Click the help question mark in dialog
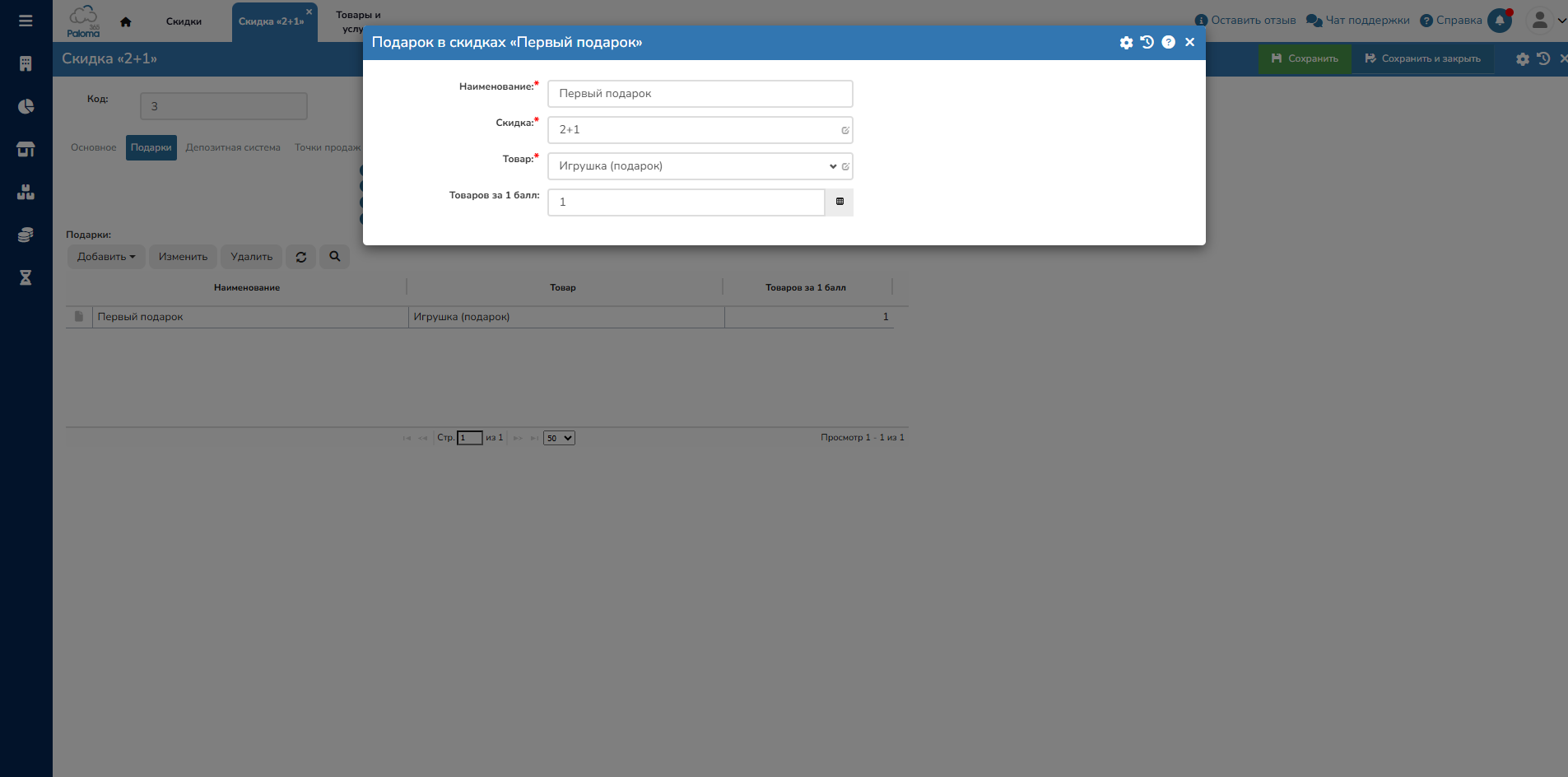Image resolution: width=1568 pixels, height=777 pixels. point(1168,43)
